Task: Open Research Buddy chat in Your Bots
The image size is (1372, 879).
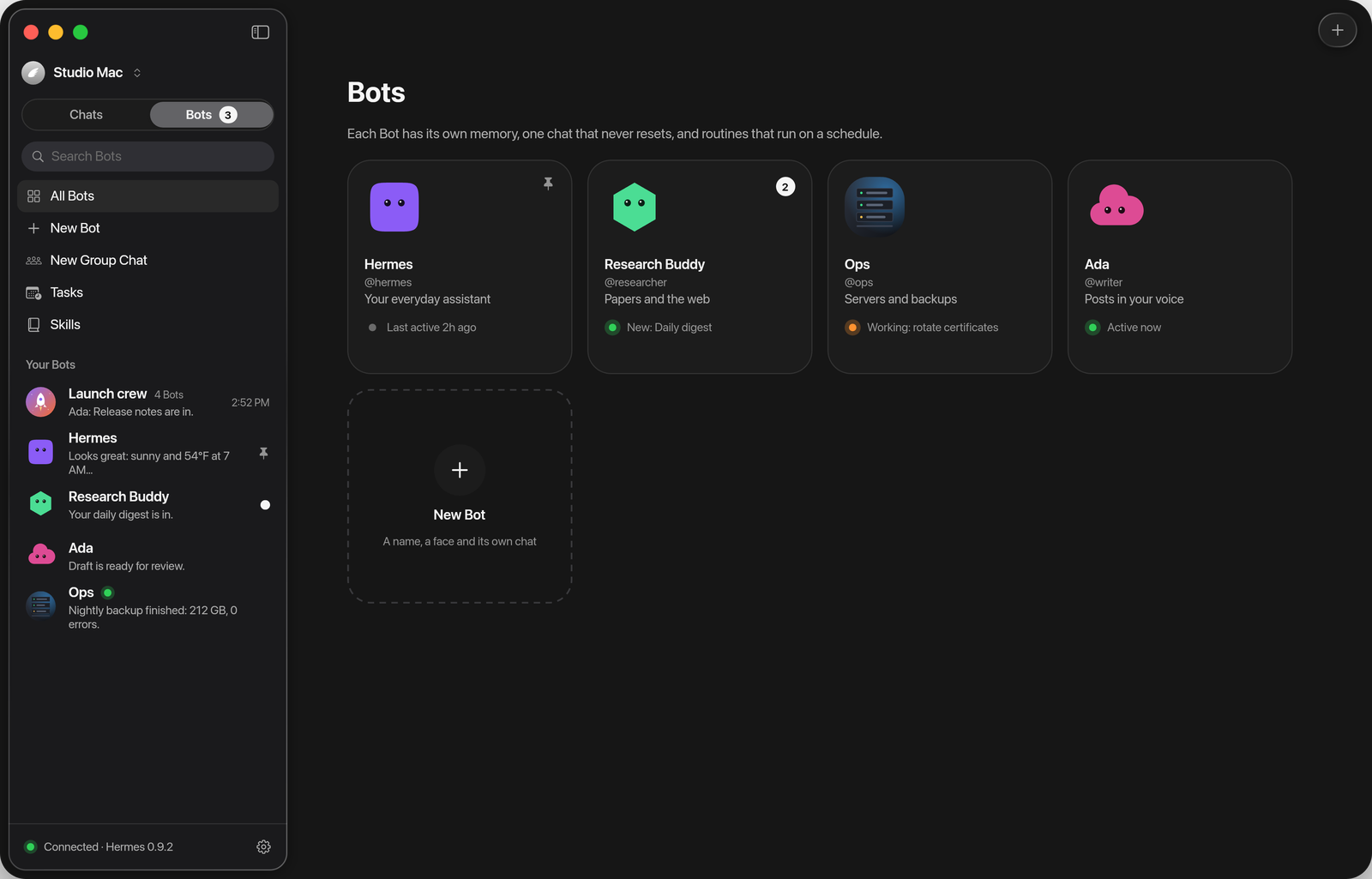Action: point(147,505)
